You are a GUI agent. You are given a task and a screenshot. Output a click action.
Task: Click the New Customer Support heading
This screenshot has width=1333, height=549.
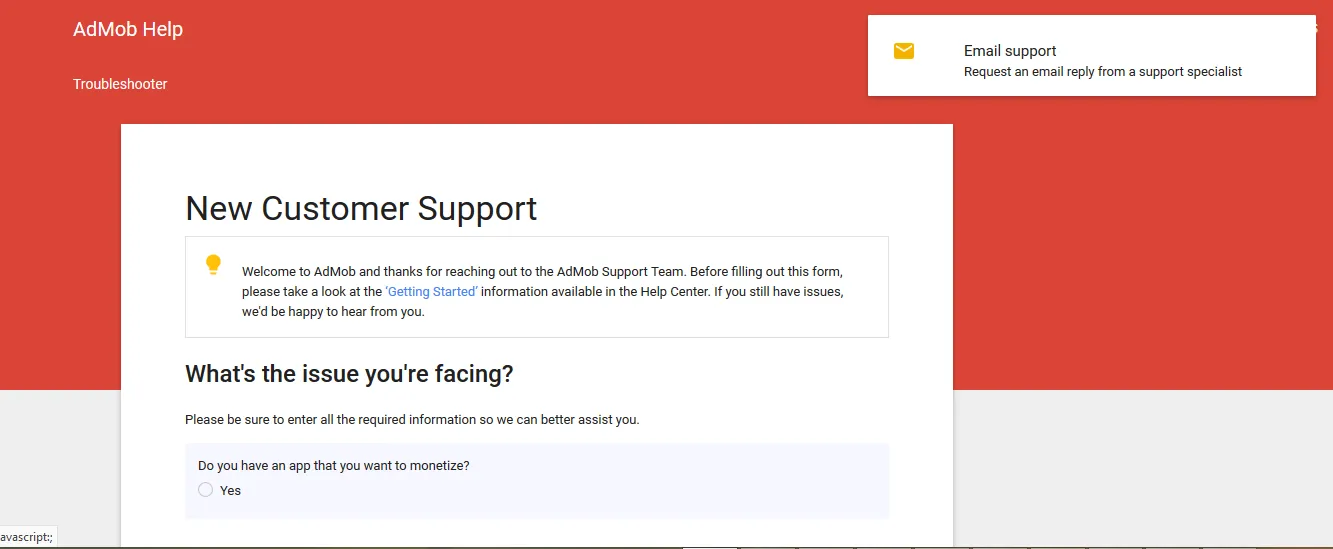[361, 208]
